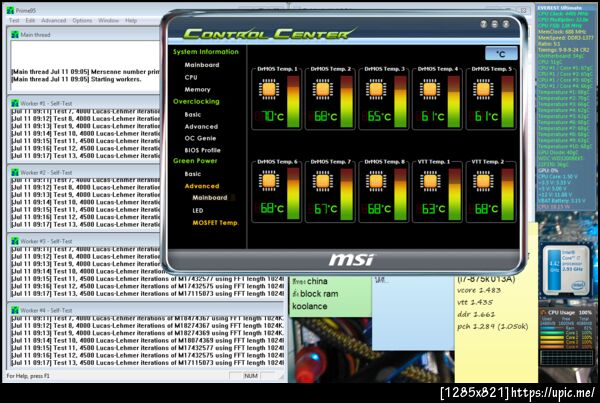Click the CPU Usage gadget

tap(567, 336)
